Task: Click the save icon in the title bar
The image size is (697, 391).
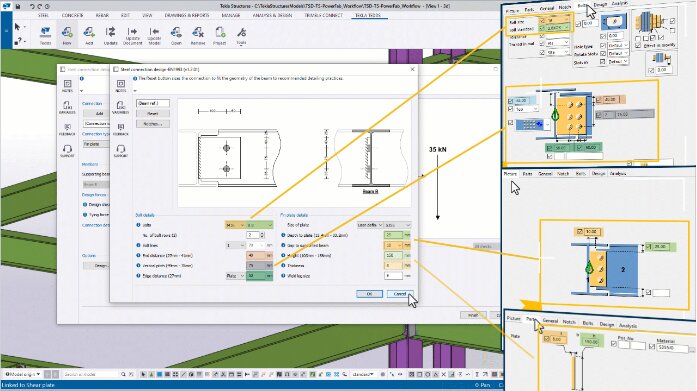Action: (18, 6)
